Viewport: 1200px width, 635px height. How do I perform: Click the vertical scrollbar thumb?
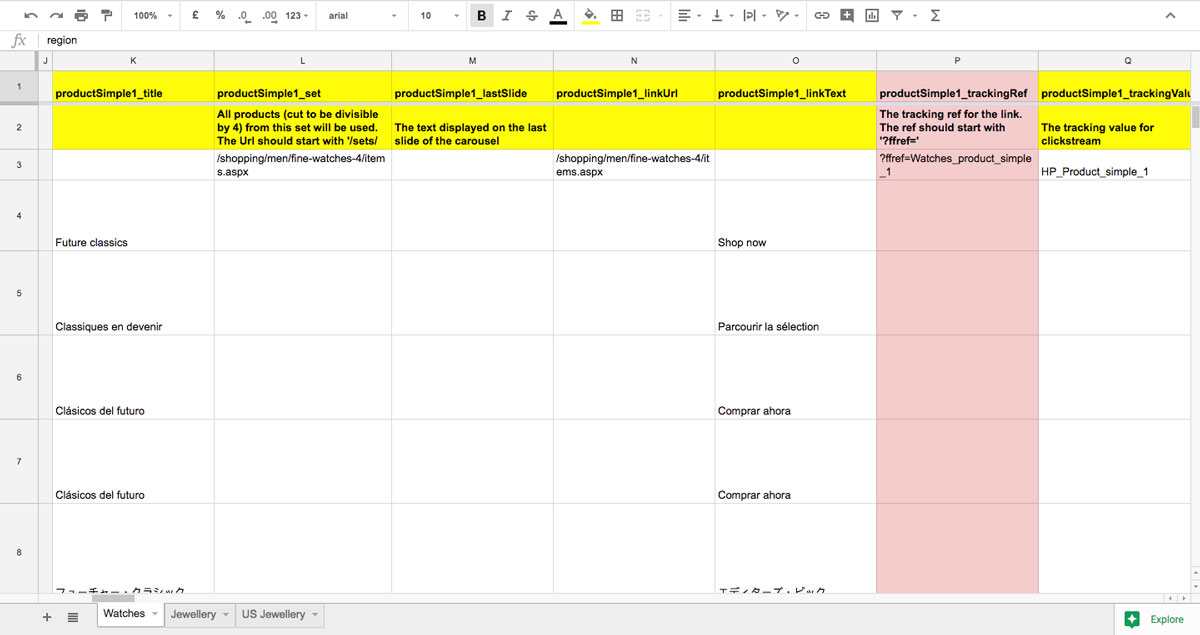(x=1194, y=118)
